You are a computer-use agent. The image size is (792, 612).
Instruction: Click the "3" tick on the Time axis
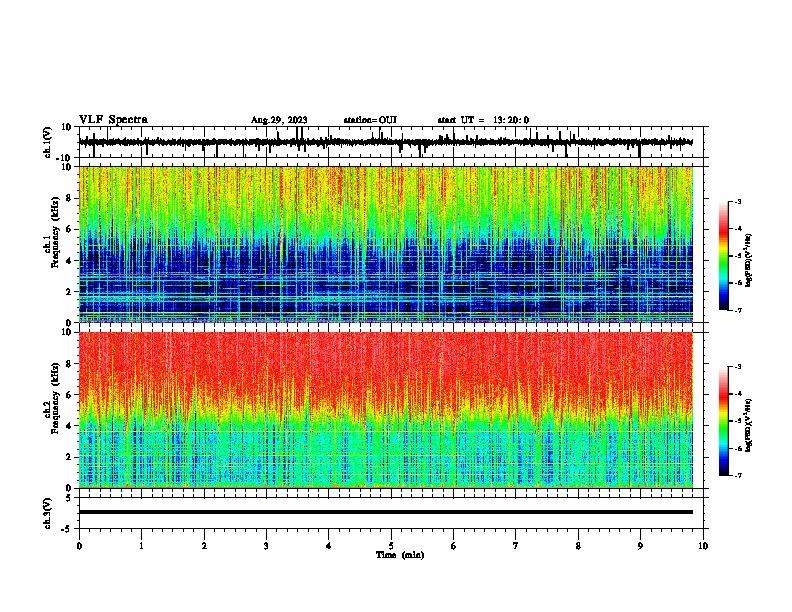pyautogui.click(x=266, y=546)
